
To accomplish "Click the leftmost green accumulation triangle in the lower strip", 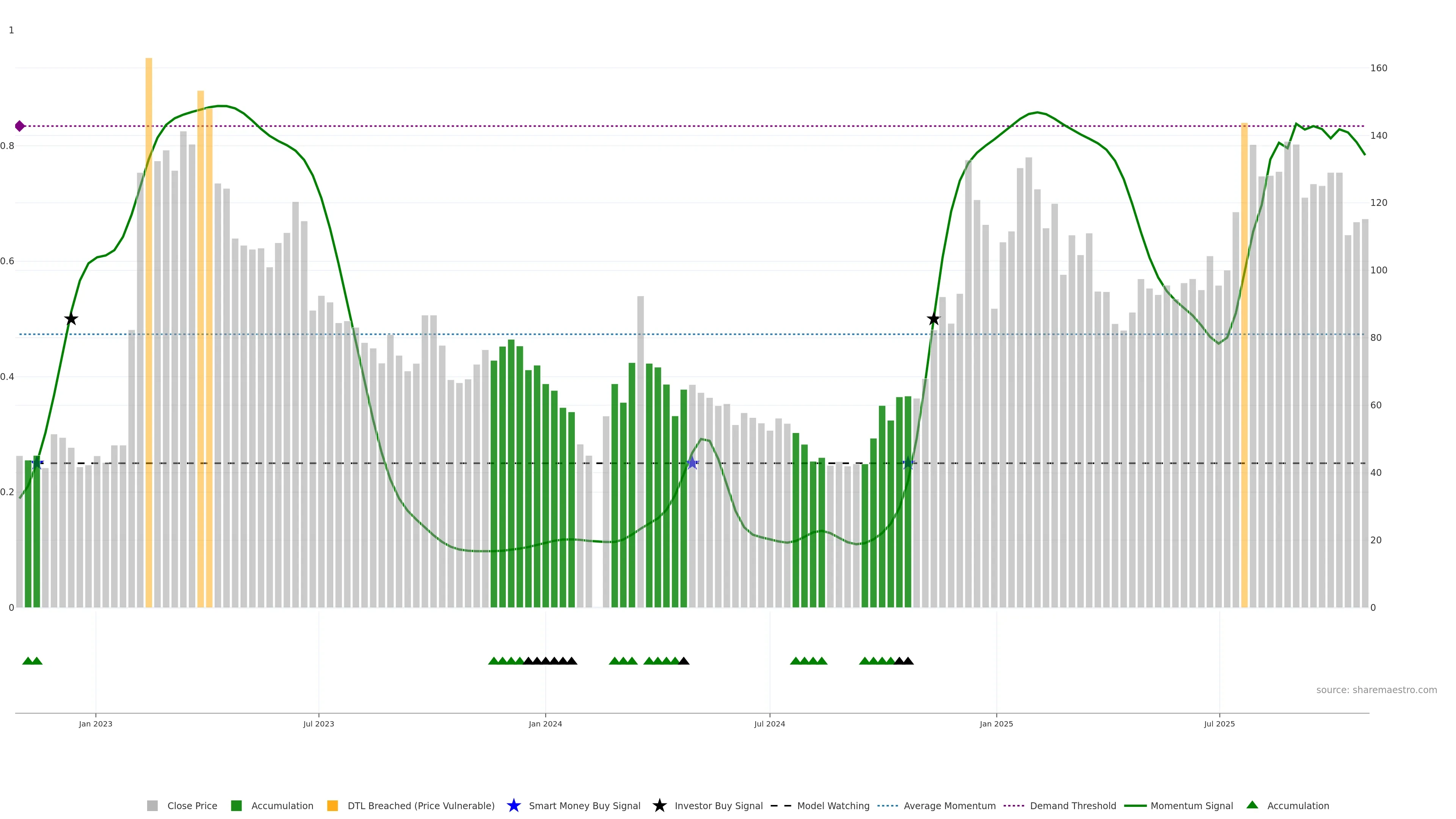I will tap(27, 661).
